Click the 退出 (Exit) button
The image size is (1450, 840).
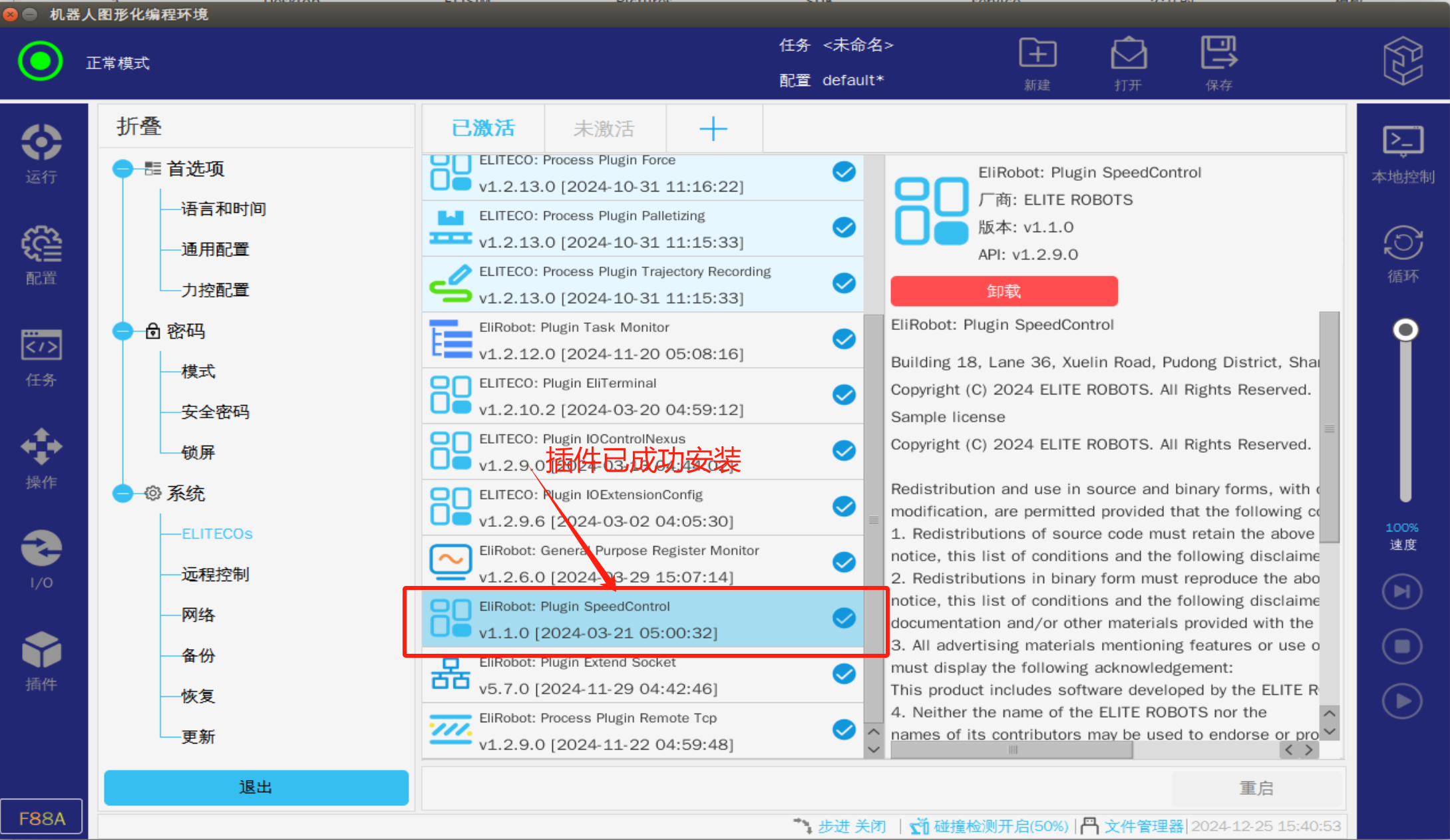(x=256, y=787)
